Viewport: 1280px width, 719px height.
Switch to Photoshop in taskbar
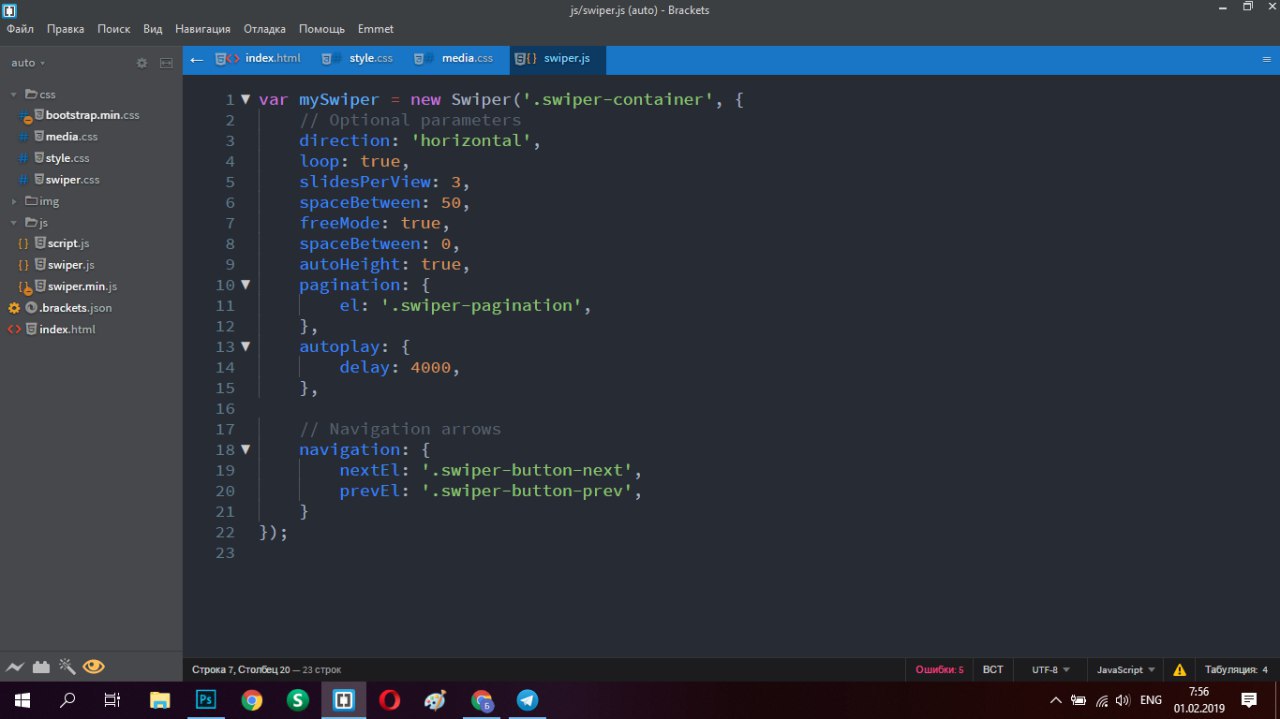tap(206, 699)
